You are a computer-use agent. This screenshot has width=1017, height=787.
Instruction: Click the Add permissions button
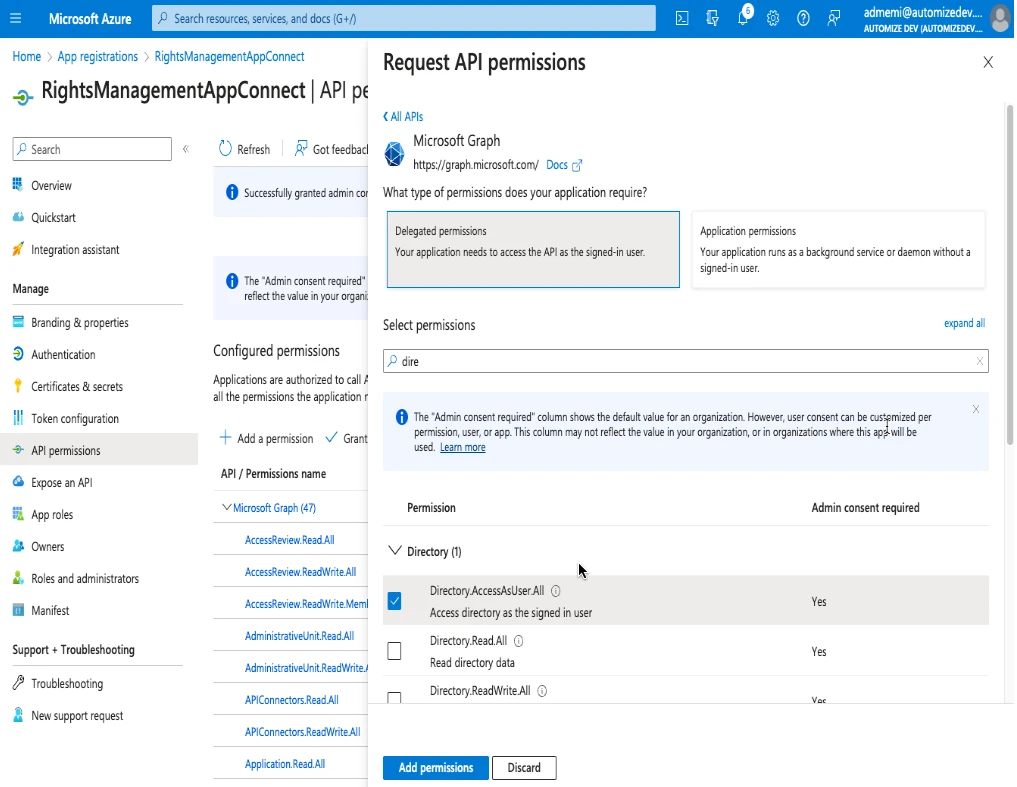click(435, 768)
